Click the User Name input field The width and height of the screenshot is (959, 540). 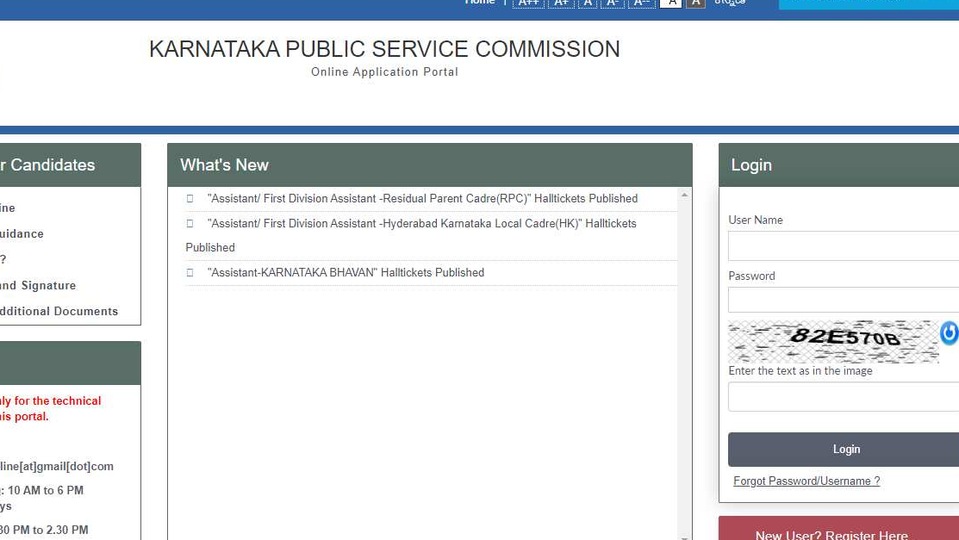pyautogui.click(x=843, y=246)
